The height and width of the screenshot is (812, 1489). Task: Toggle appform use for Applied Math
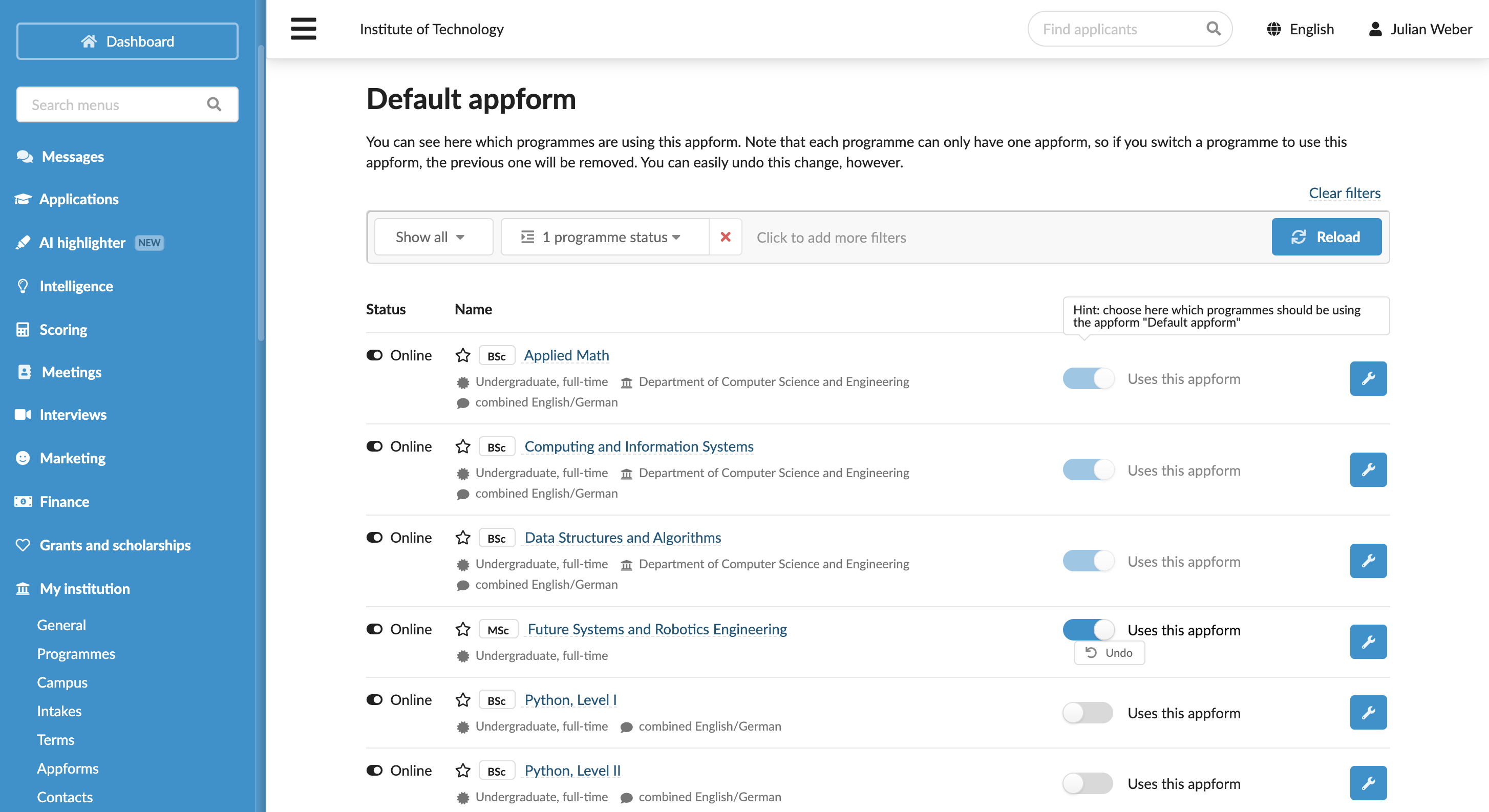pos(1088,378)
